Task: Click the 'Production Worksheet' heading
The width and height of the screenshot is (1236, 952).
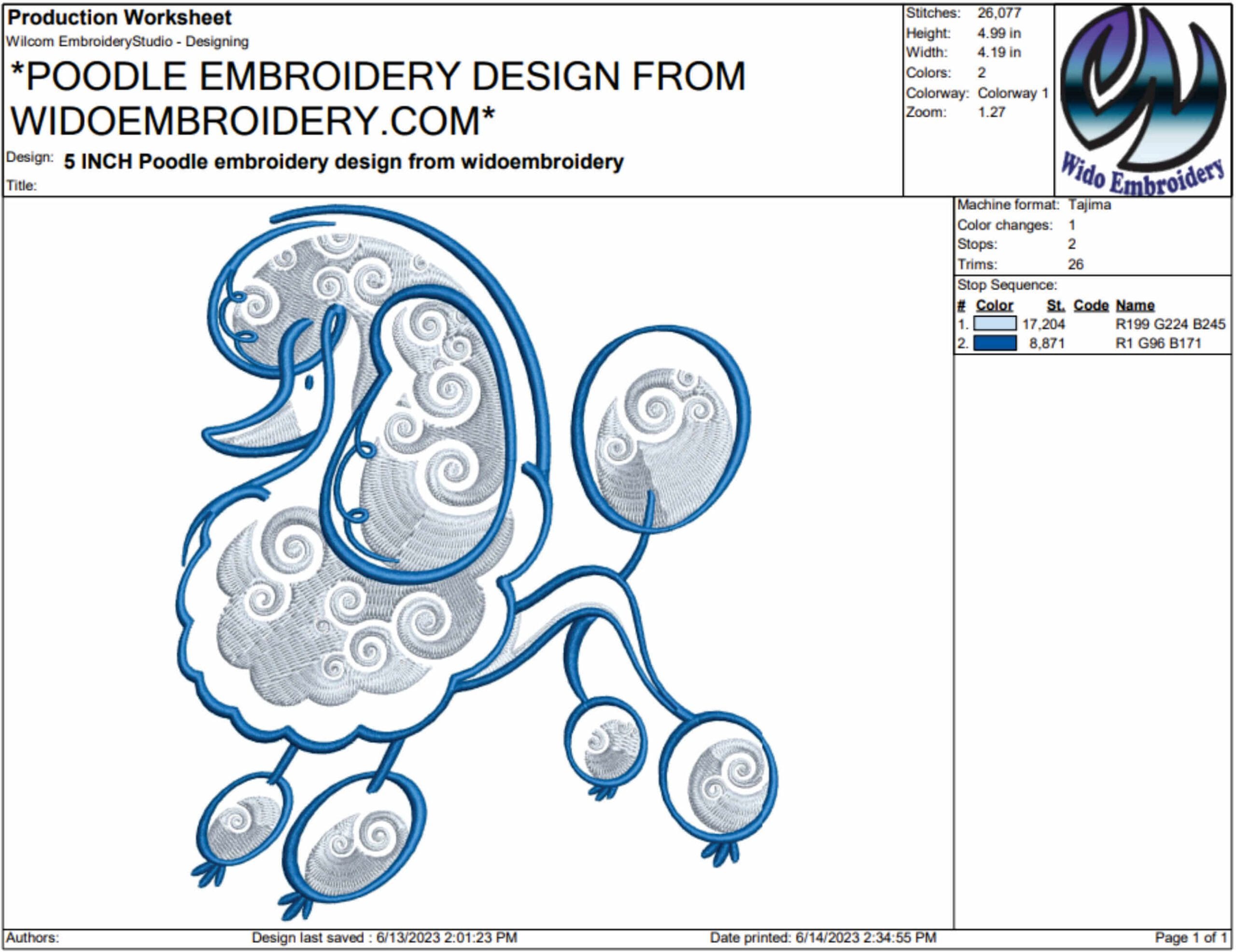Action: pos(119,17)
